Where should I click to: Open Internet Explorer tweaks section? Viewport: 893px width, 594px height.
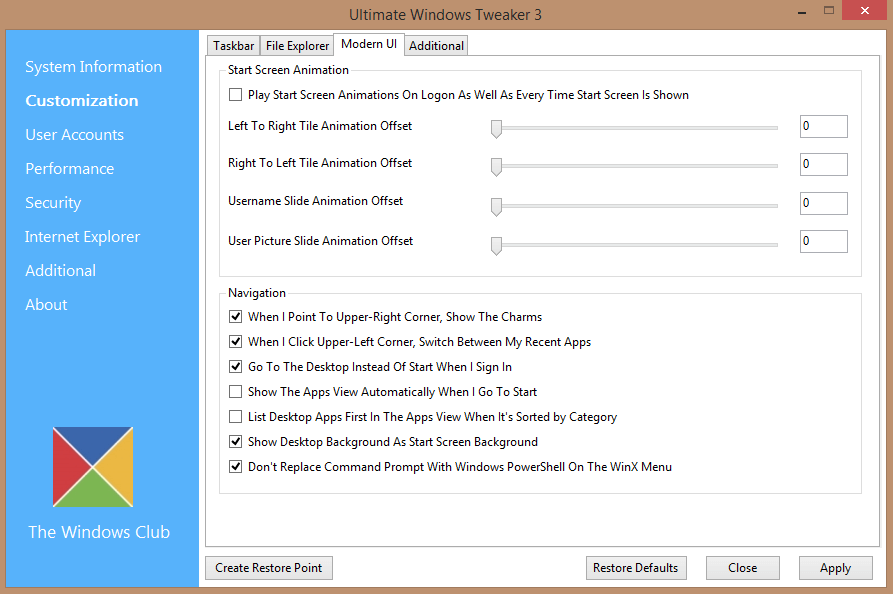[83, 237]
